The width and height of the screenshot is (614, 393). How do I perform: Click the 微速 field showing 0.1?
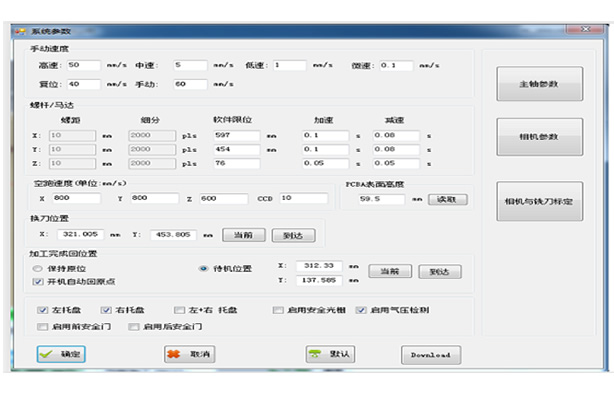[x=396, y=65]
